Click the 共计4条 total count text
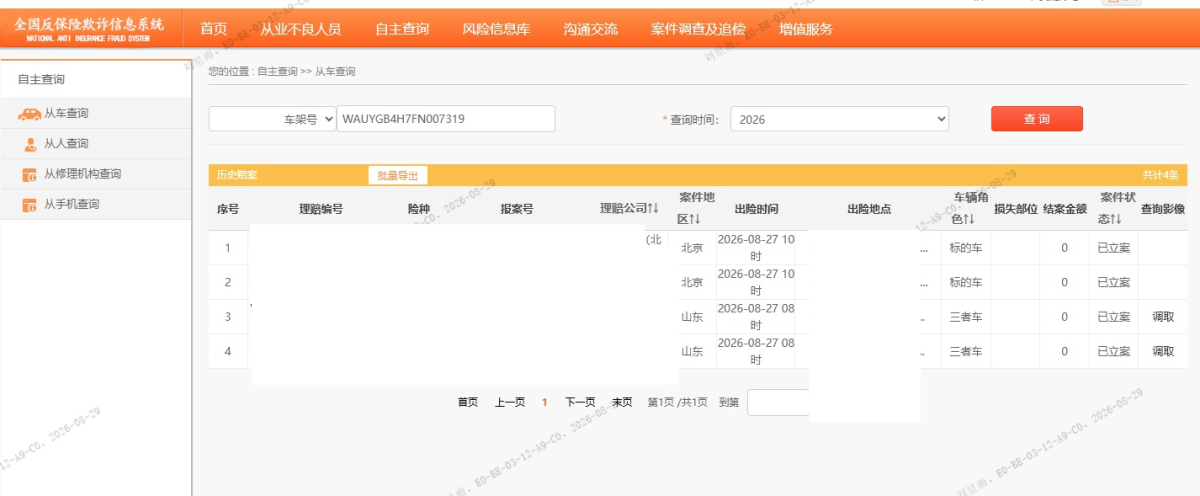1200x496 pixels. (x=1161, y=175)
